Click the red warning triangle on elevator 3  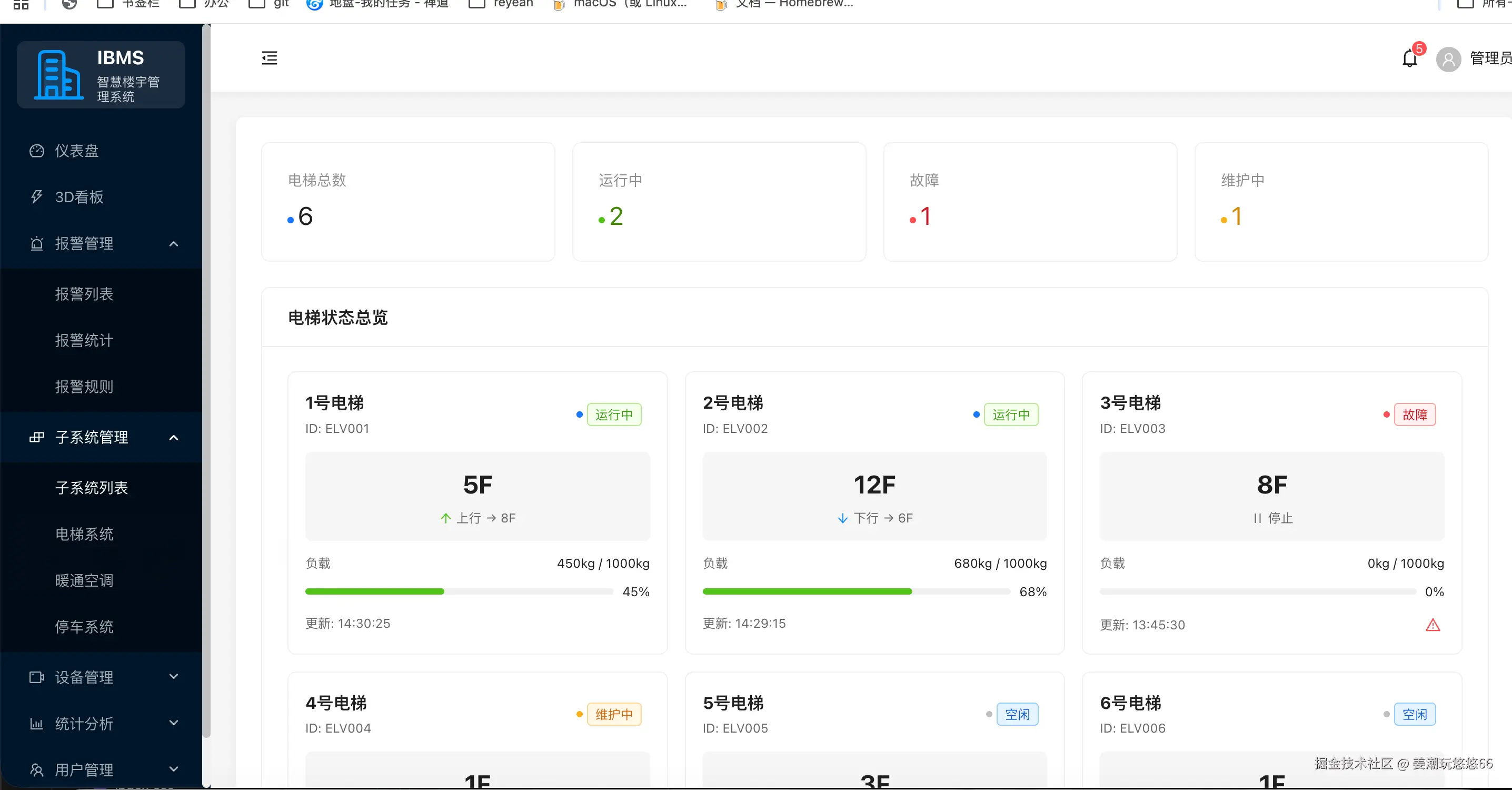[x=1433, y=625]
